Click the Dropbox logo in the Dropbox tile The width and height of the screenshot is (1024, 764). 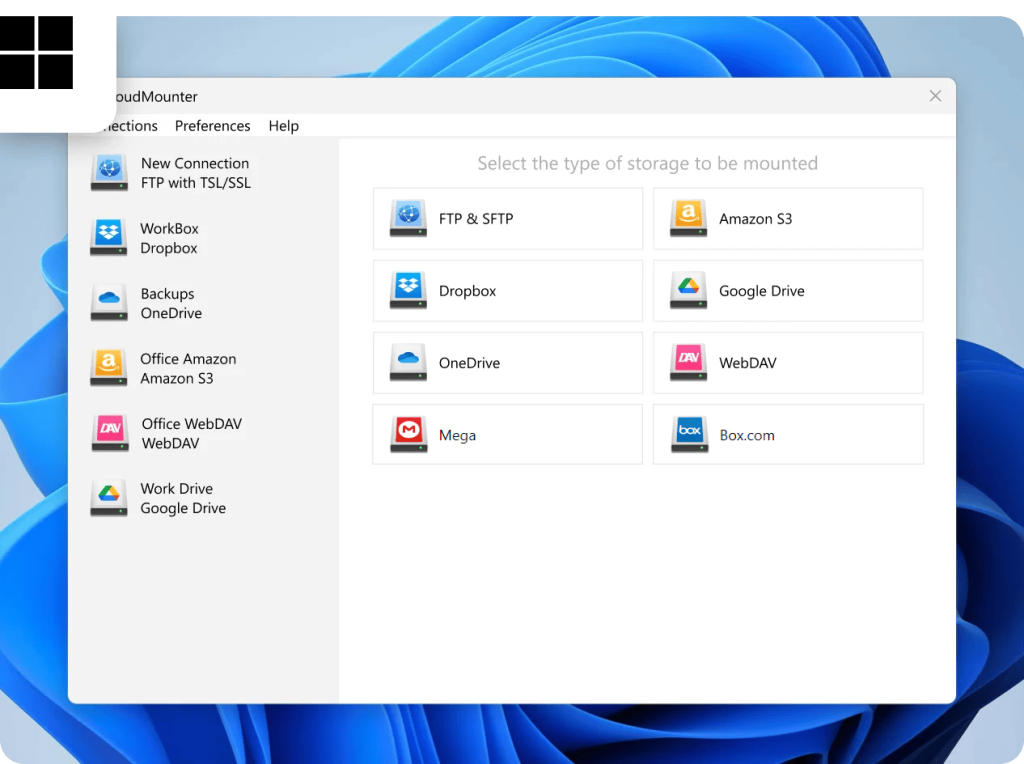pos(408,290)
